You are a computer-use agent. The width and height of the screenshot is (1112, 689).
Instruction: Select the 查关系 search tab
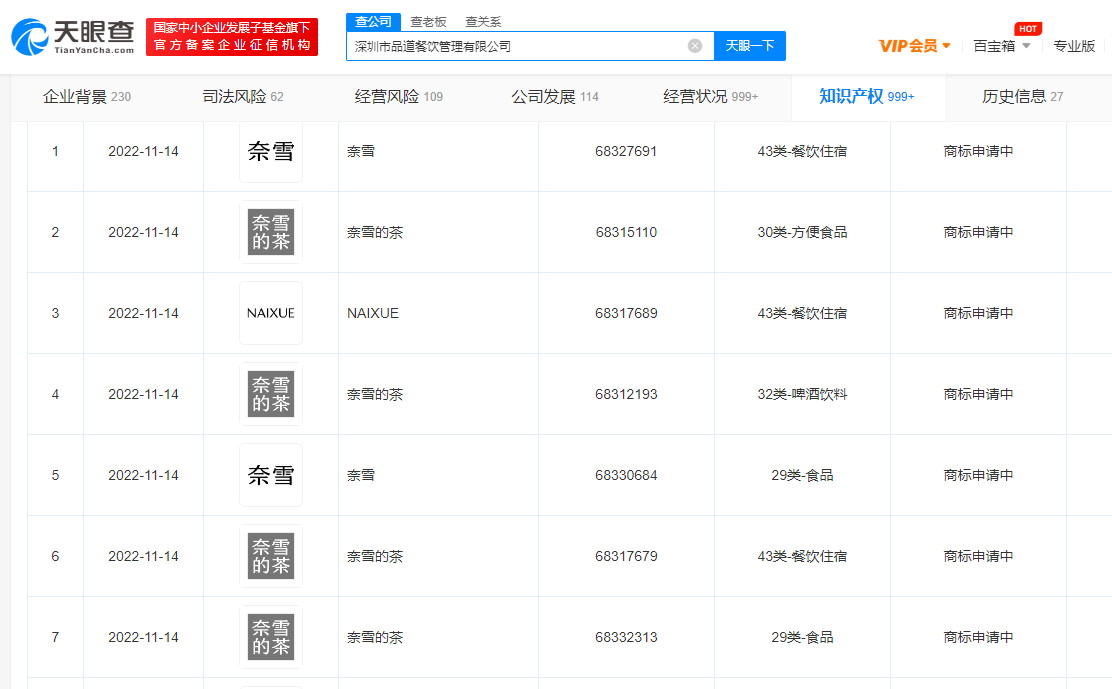coord(483,22)
